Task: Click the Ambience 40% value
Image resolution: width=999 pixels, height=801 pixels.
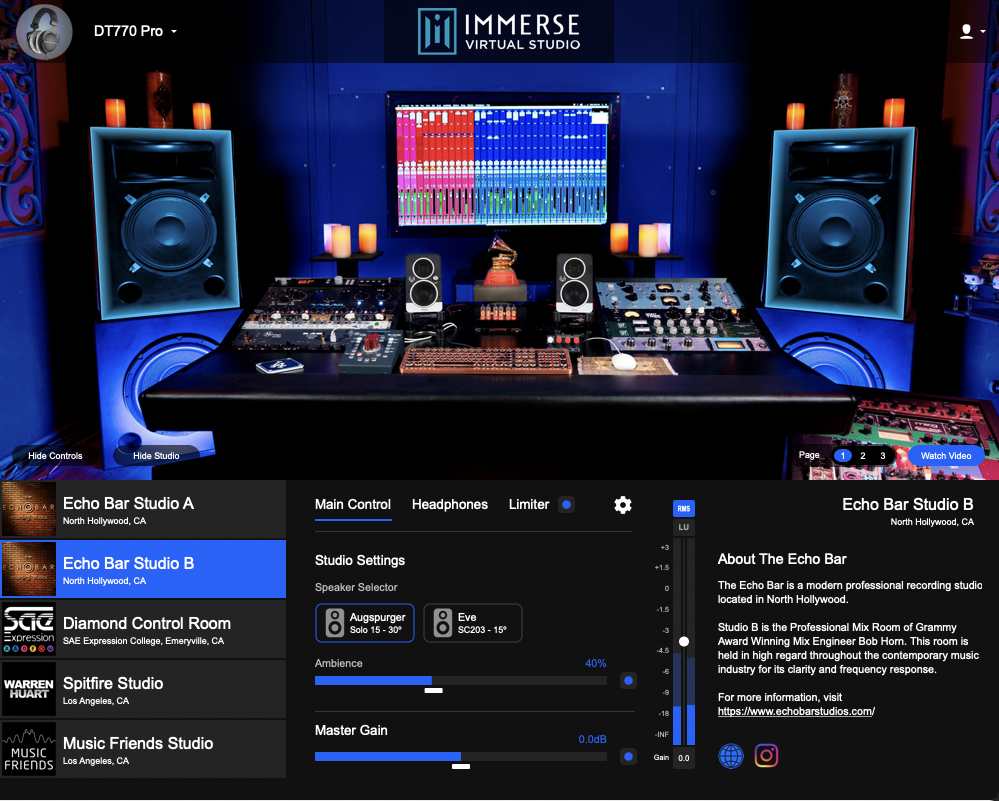Action: tap(596, 663)
